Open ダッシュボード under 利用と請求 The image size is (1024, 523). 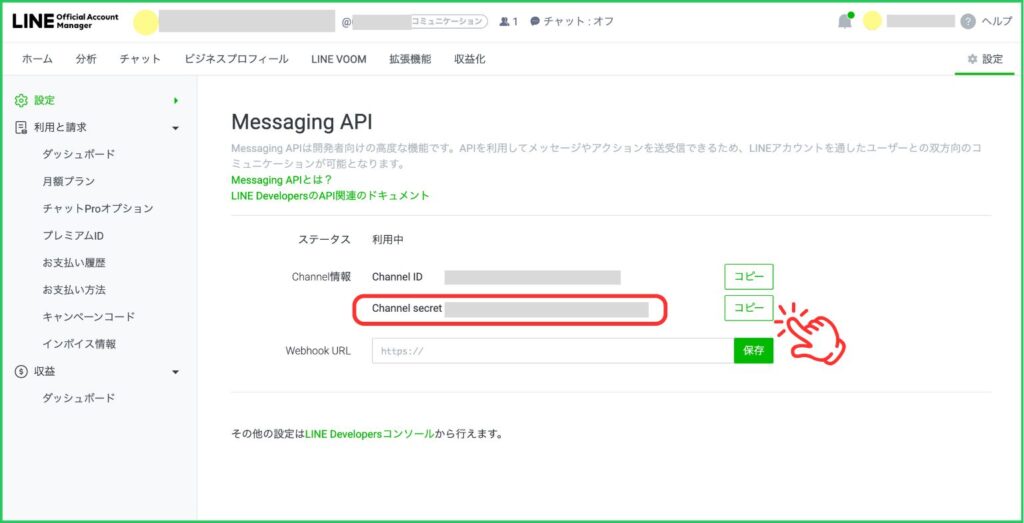click(x=78, y=154)
